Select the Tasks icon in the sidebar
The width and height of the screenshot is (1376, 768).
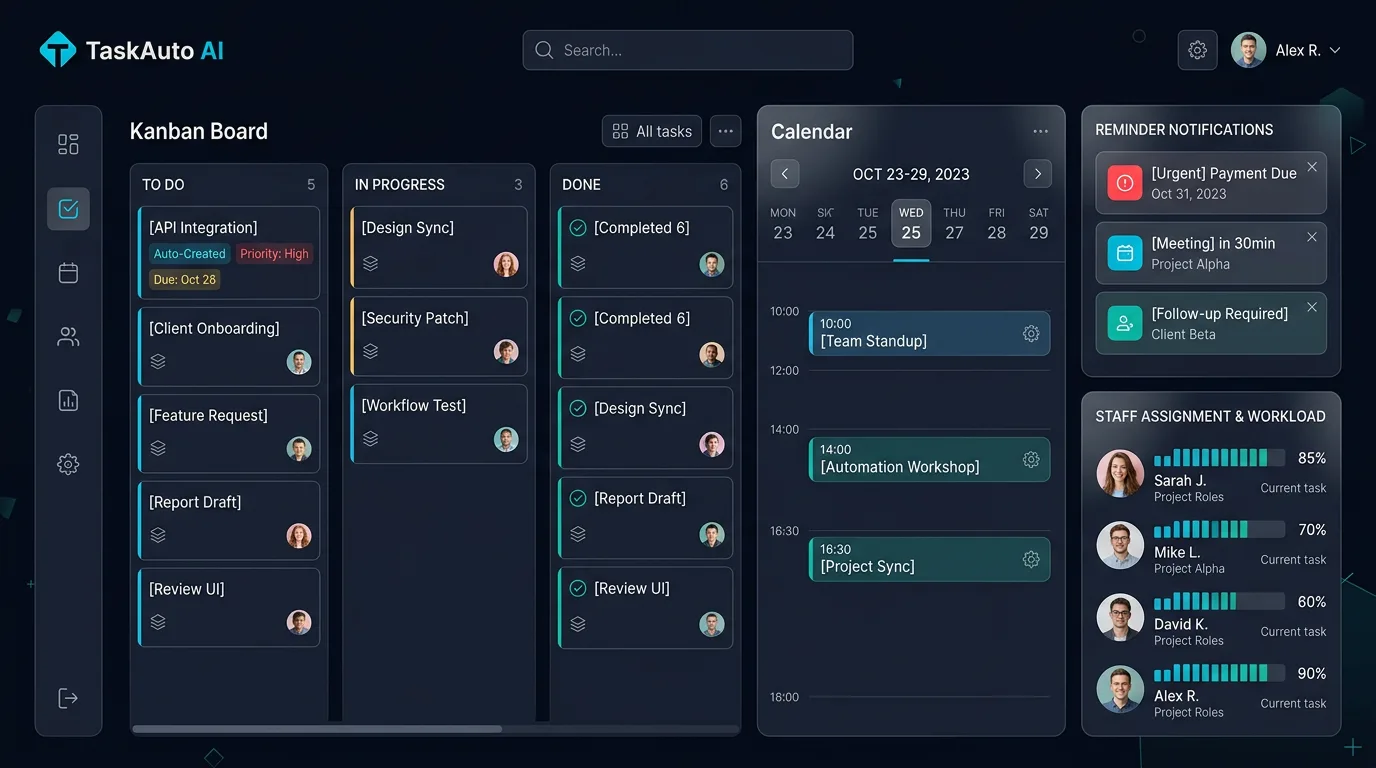(68, 208)
